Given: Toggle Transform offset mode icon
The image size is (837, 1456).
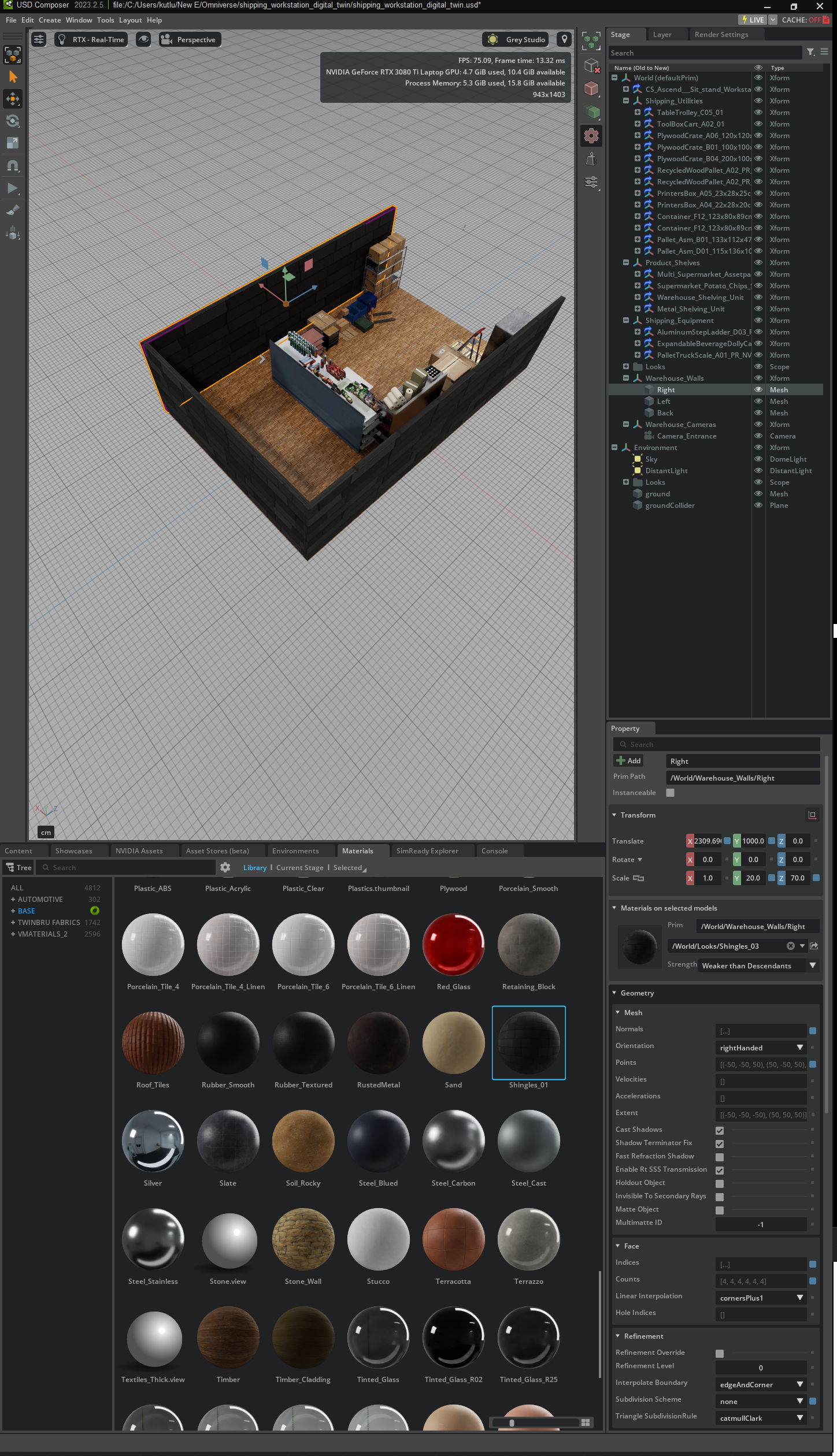Looking at the screenshot, I should [x=812, y=815].
